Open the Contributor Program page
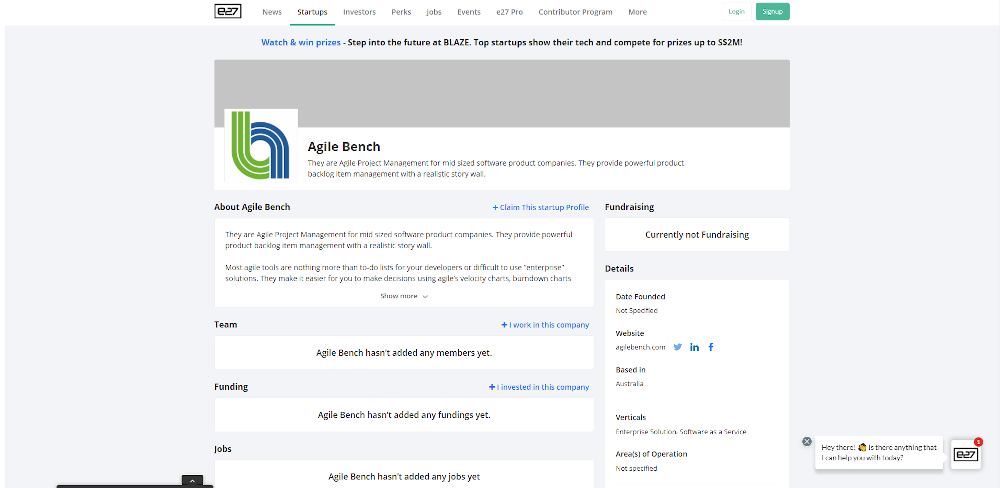1000x488 pixels. point(575,12)
